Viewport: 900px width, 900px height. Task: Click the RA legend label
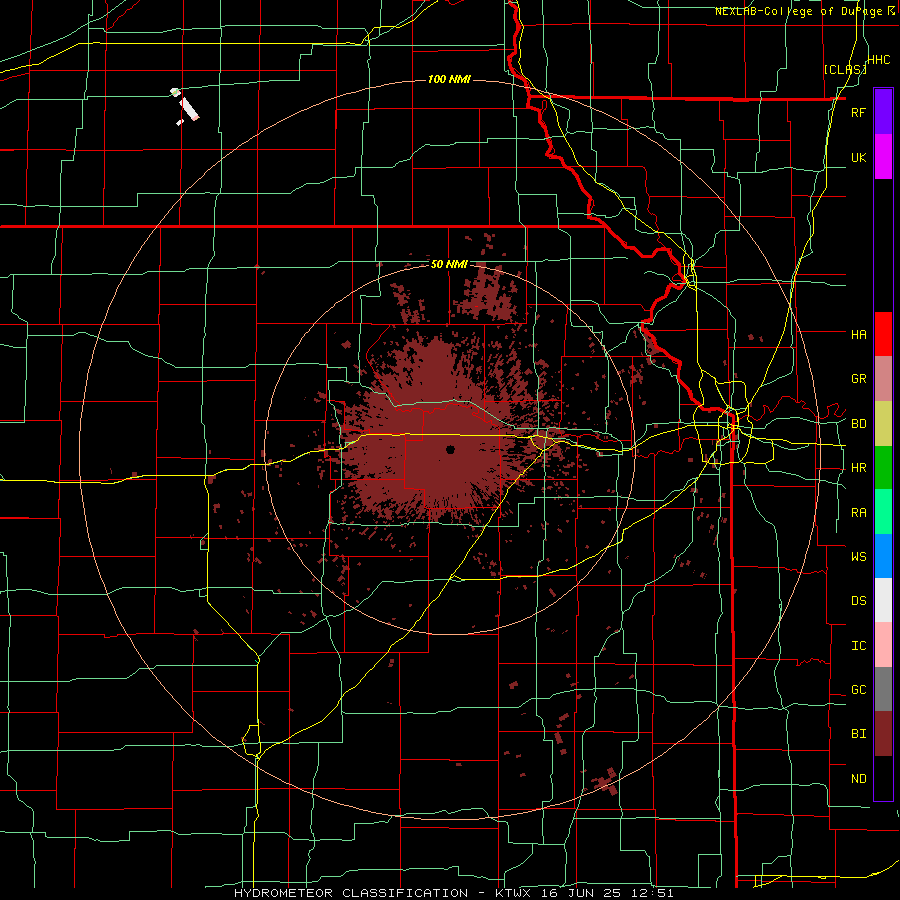(x=858, y=513)
